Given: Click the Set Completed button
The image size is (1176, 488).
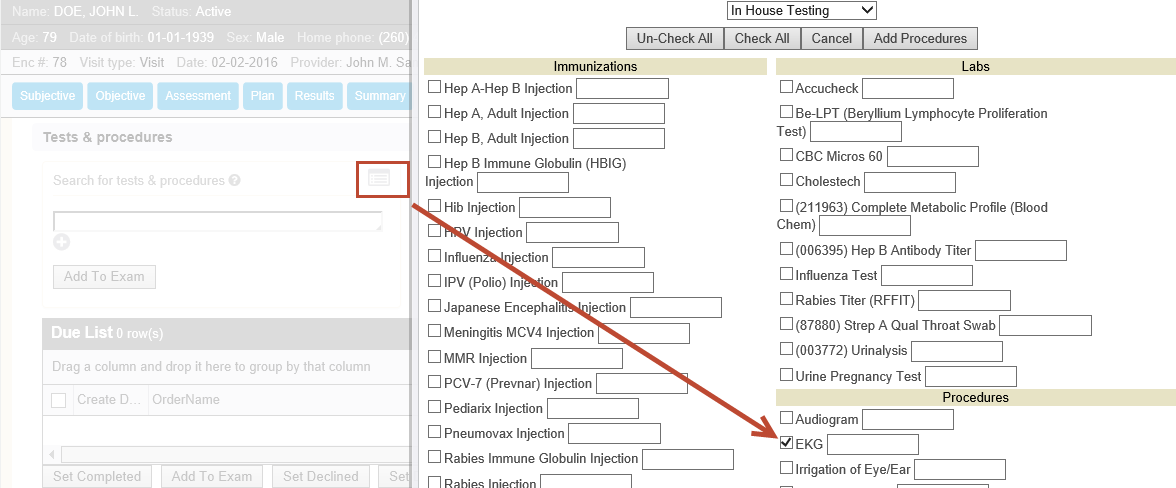Looking at the screenshot, I should click(96, 477).
